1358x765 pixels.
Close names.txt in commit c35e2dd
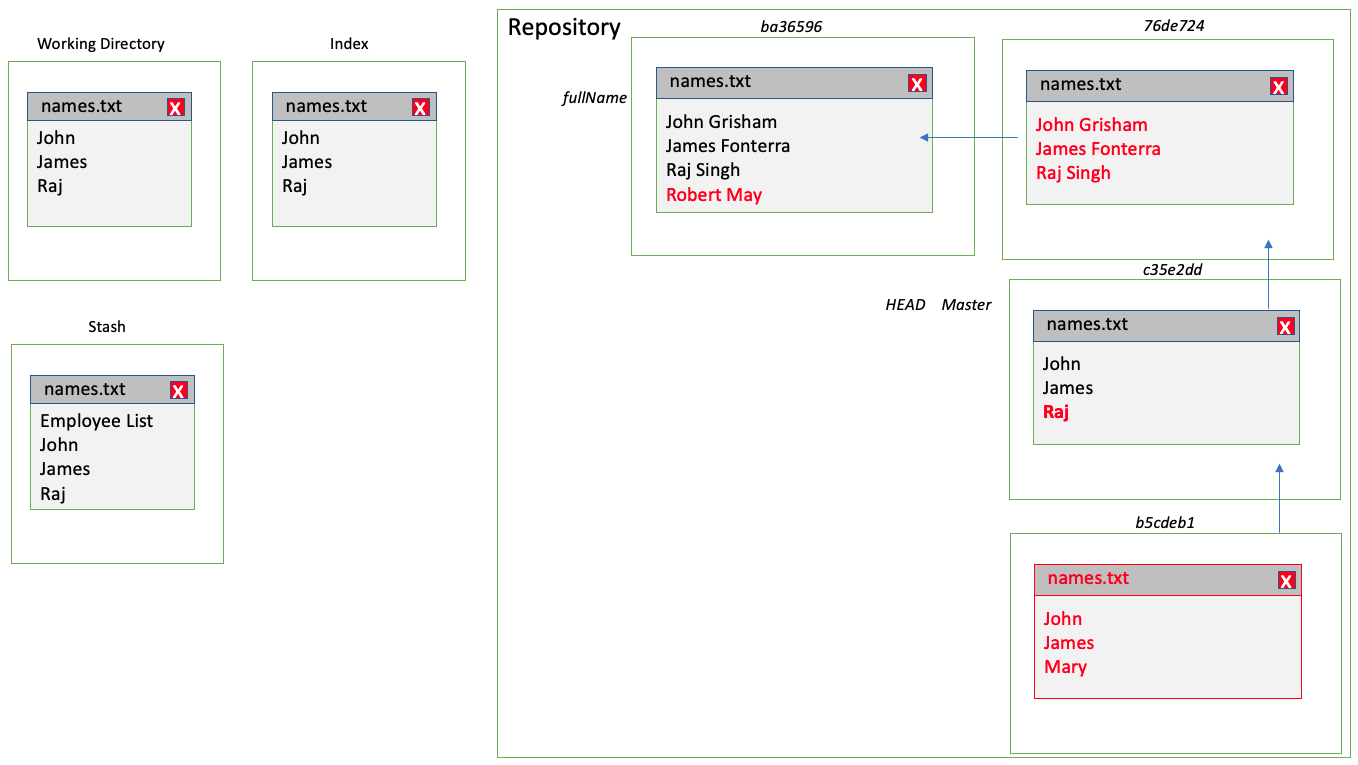point(1284,325)
